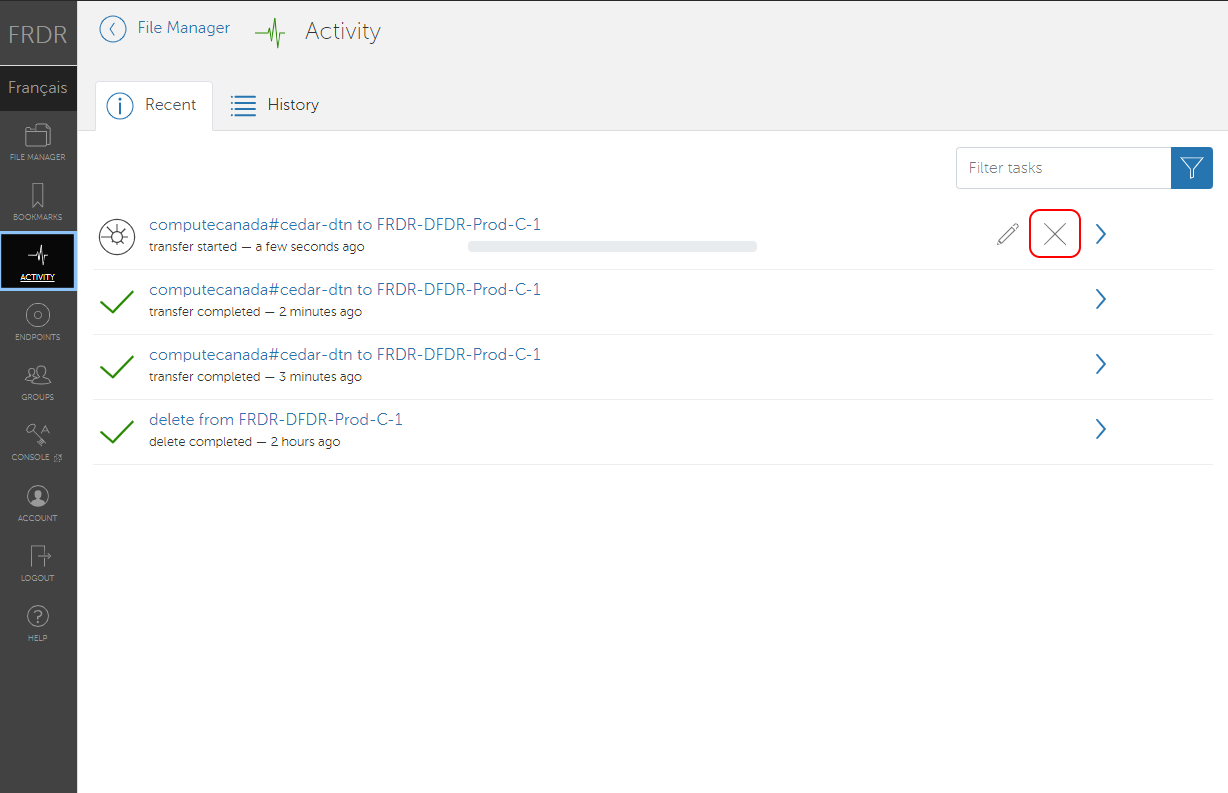Screen dimensions: 1228x793
Task: Select the Recent tab
Action: [154, 105]
